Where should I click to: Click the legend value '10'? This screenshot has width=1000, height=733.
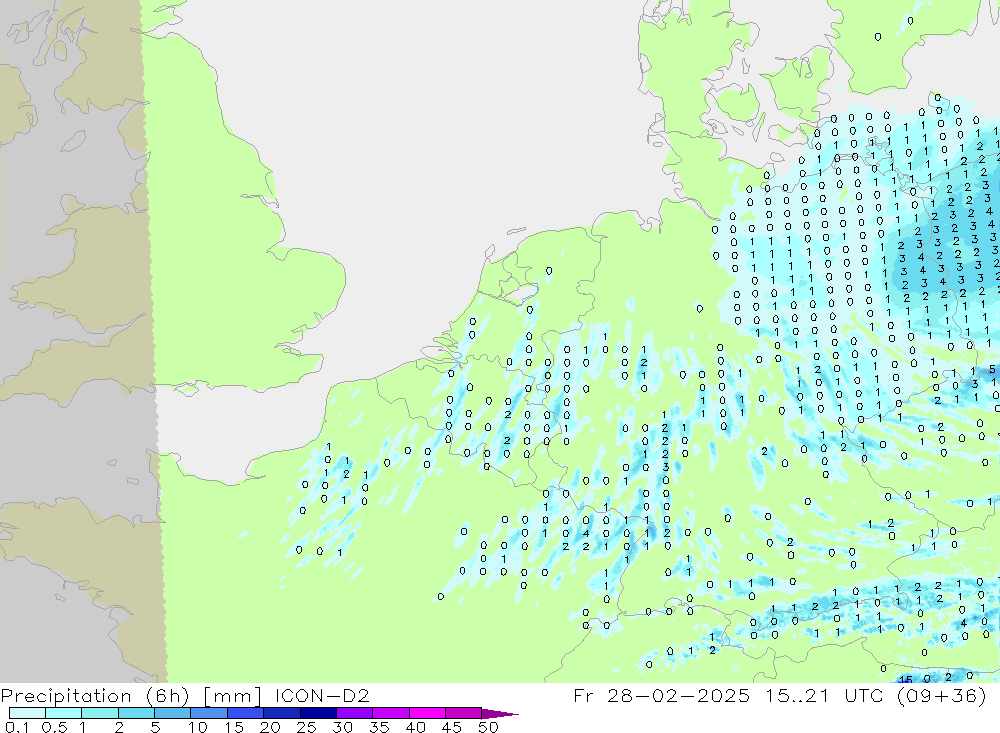click(x=198, y=727)
